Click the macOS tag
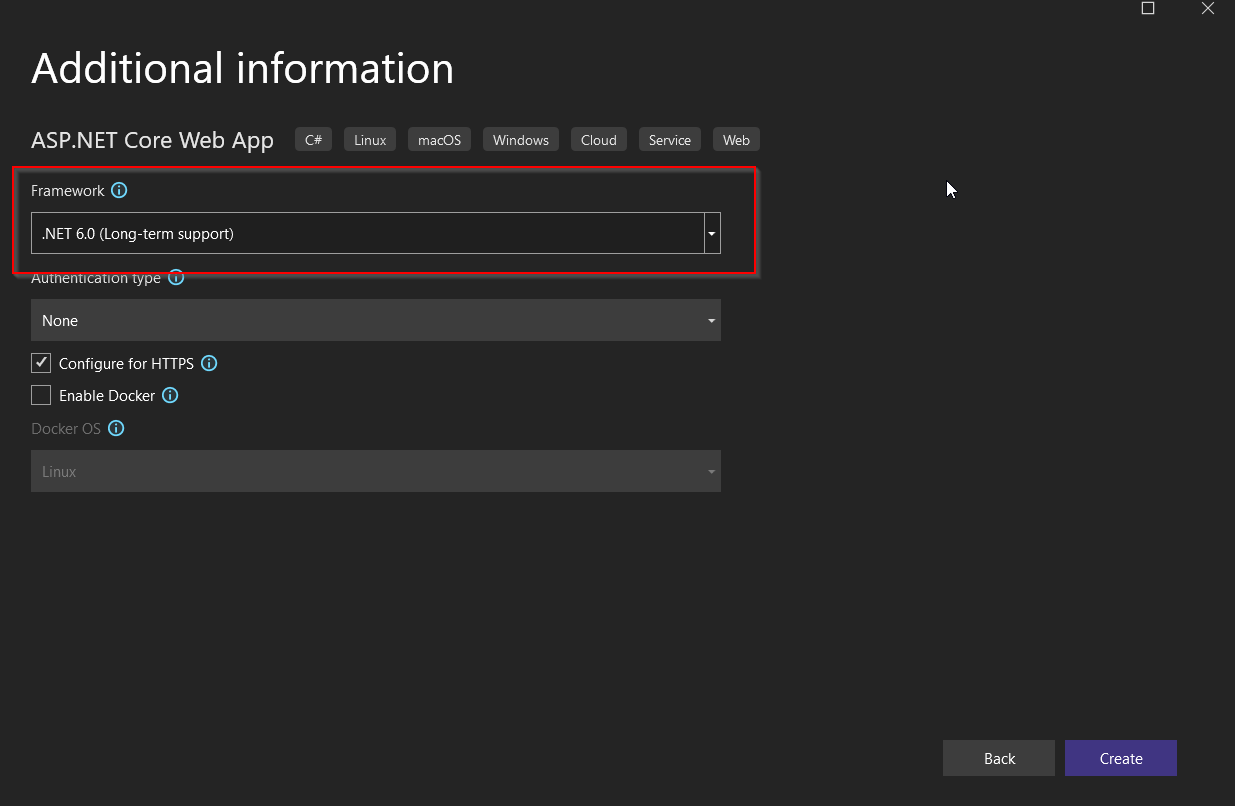 439,140
